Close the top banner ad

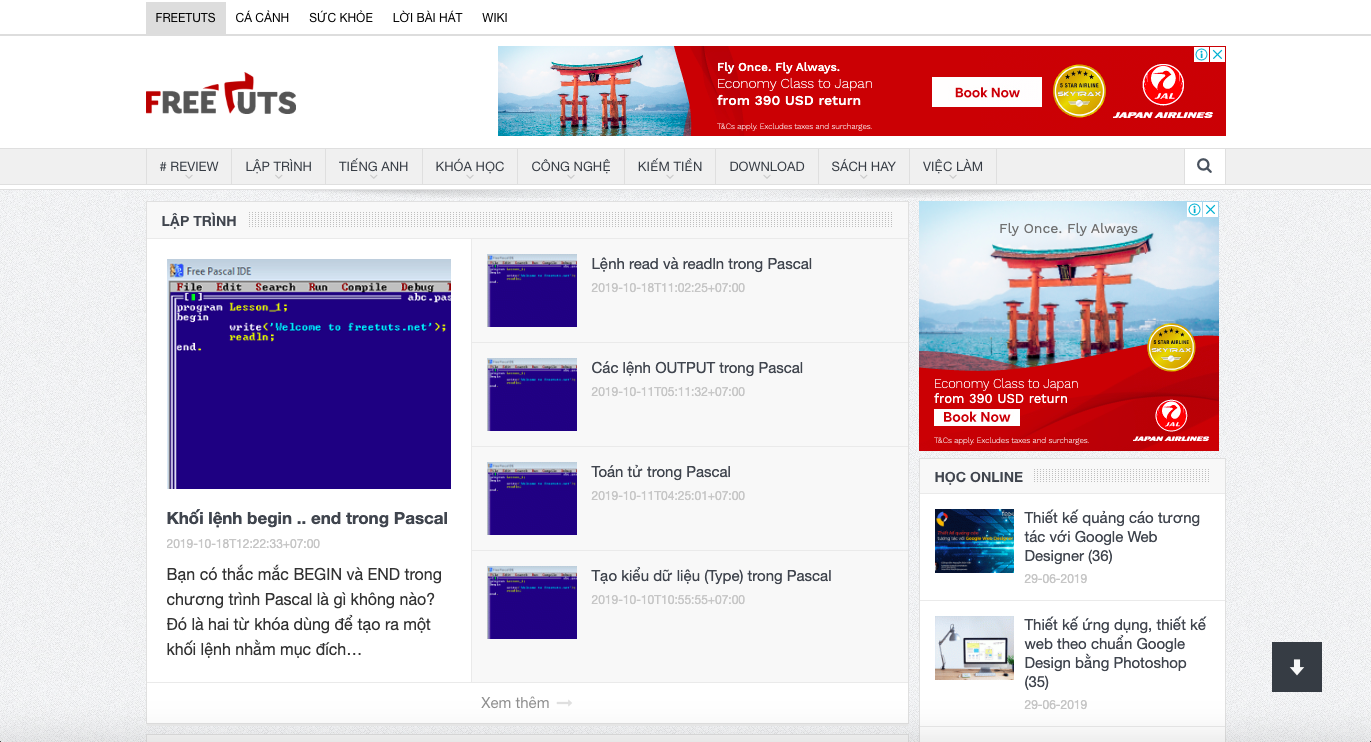pos(1217,55)
